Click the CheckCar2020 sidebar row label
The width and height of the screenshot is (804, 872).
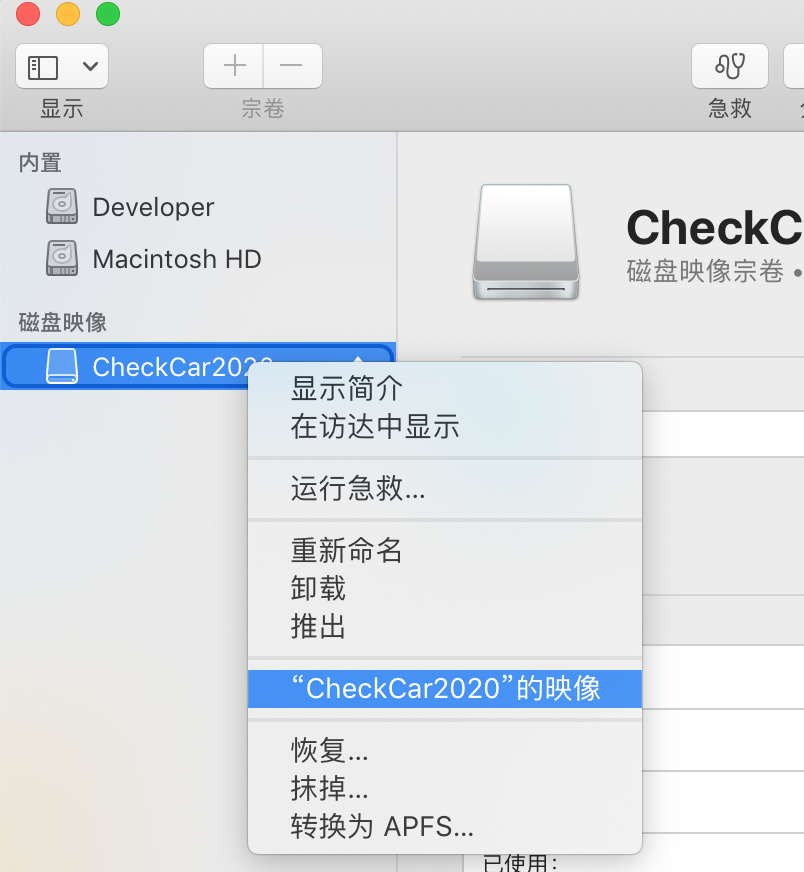click(x=170, y=367)
